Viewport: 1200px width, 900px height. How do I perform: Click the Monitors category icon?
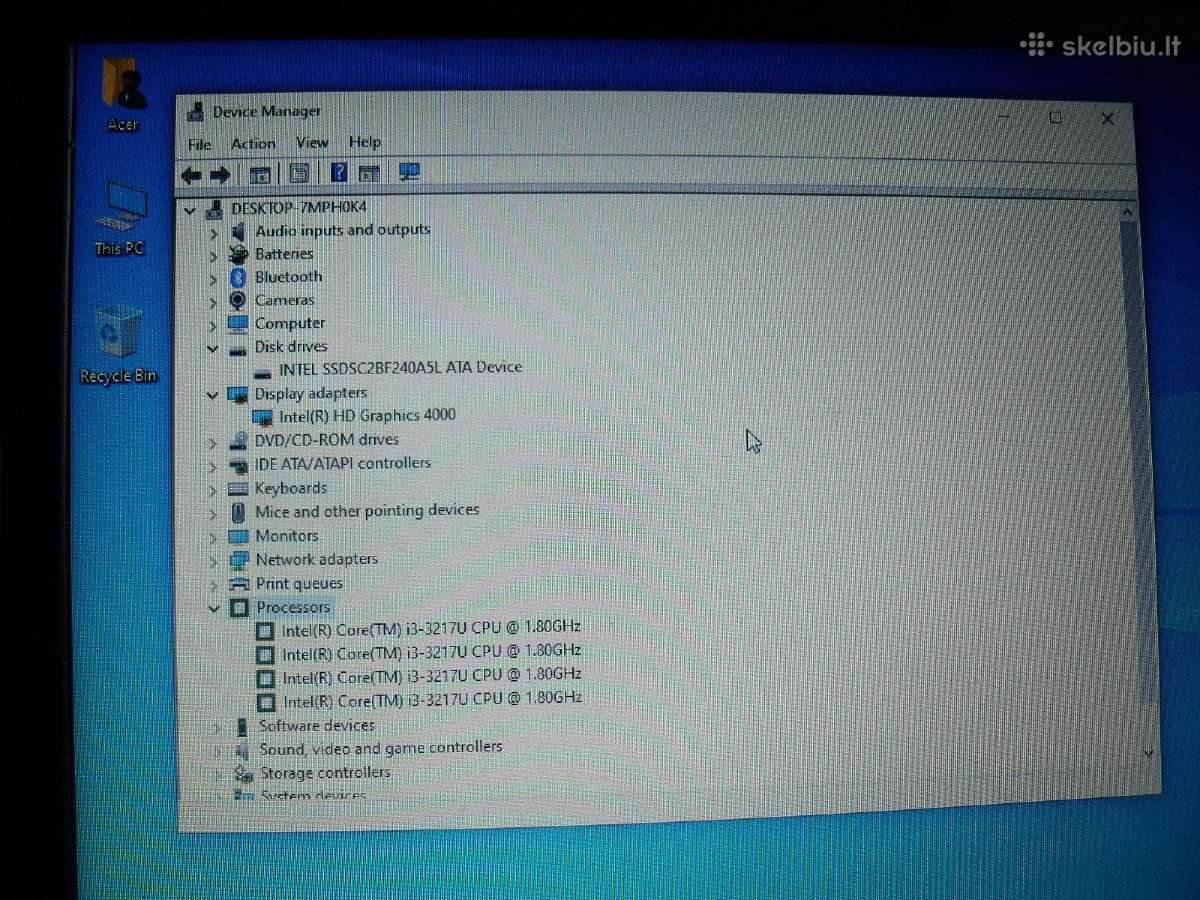coord(239,536)
